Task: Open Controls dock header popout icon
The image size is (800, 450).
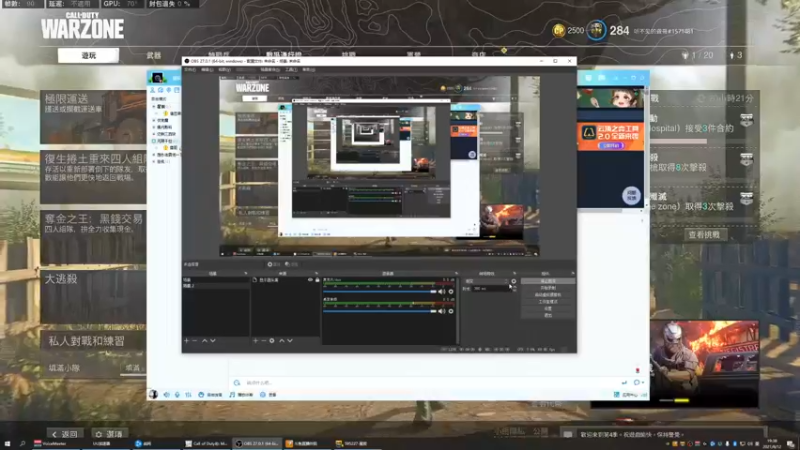Action: (x=572, y=273)
